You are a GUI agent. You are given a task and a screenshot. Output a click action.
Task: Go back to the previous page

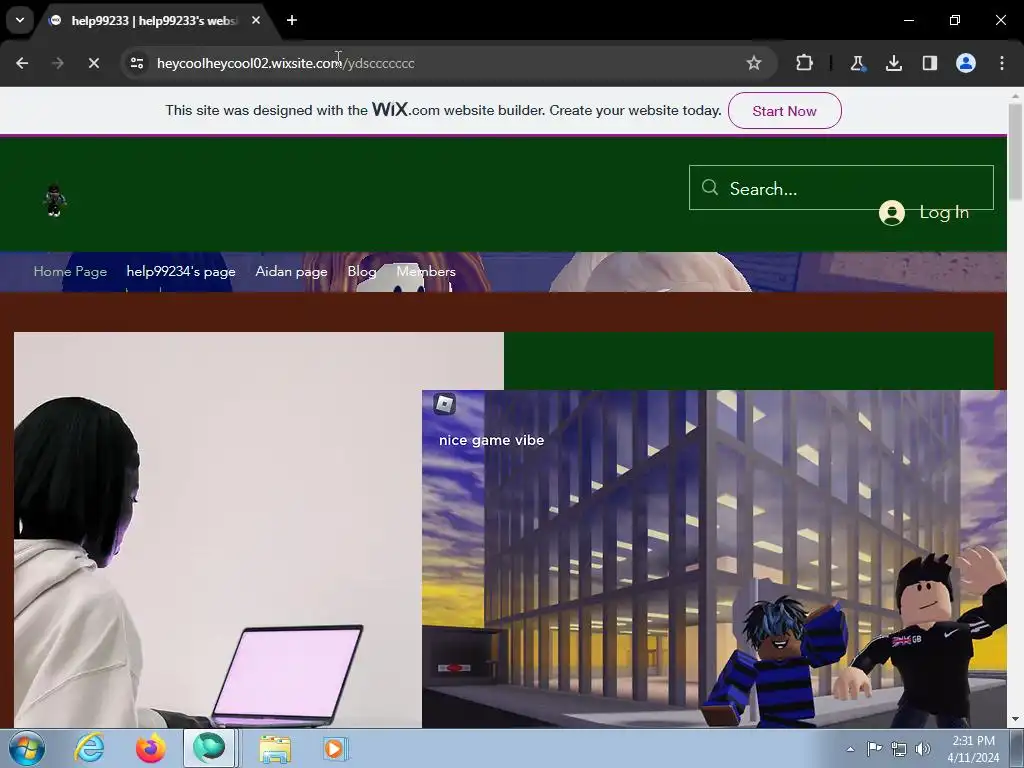[22, 63]
